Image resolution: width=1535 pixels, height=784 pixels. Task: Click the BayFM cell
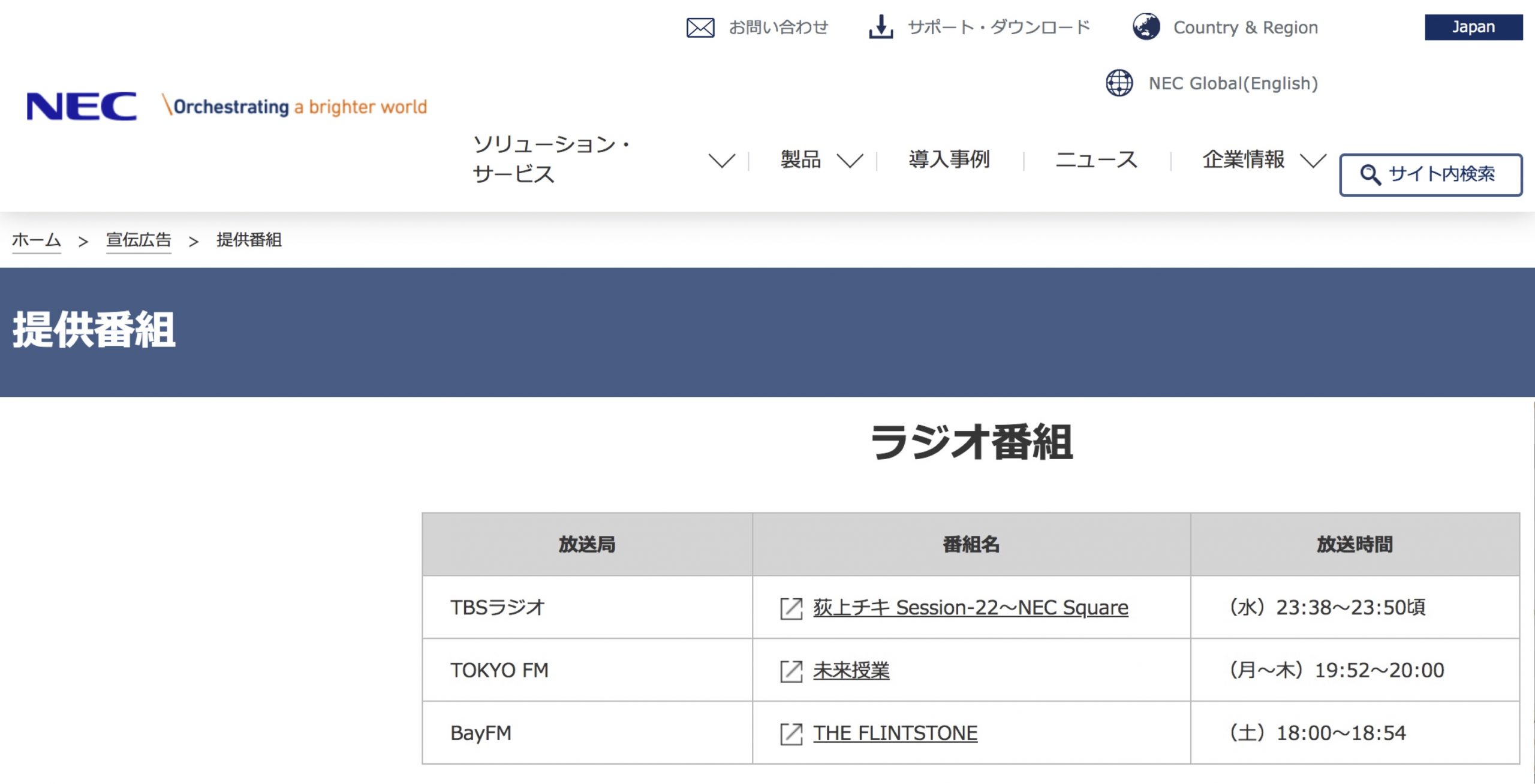587,734
